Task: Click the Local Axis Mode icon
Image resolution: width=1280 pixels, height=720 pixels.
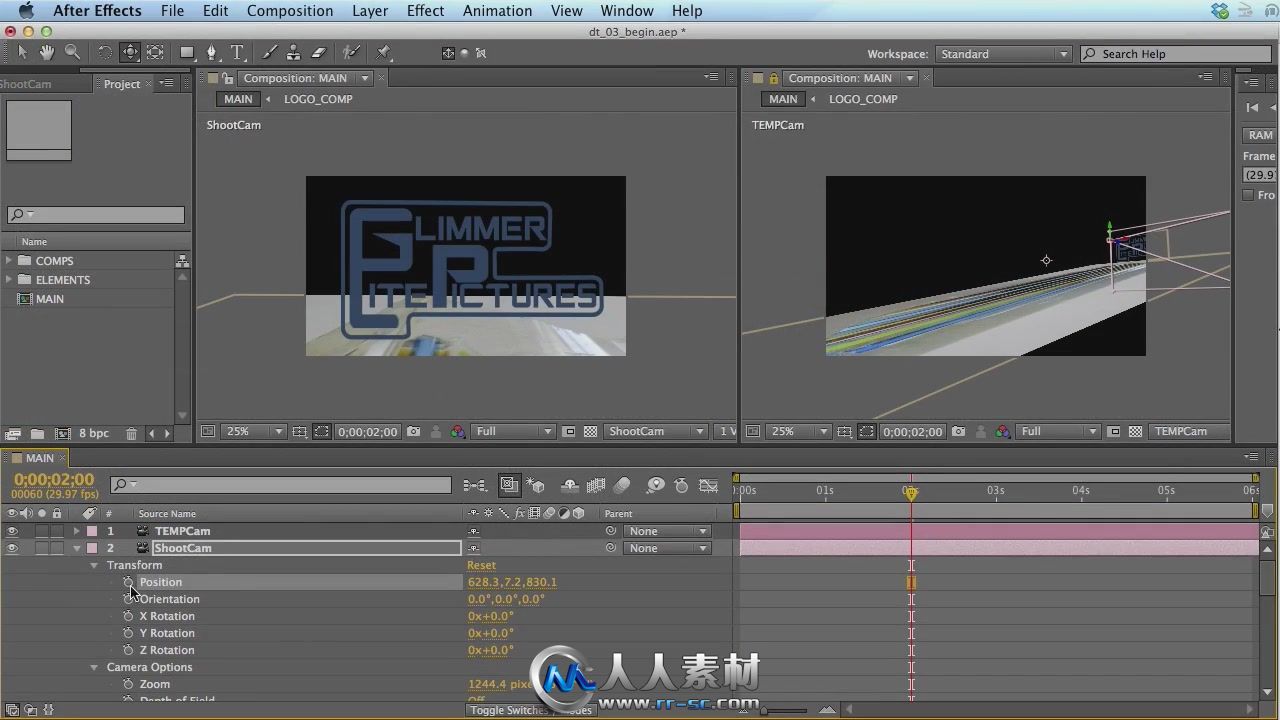Action: pyautogui.click(x=448, y=53)
